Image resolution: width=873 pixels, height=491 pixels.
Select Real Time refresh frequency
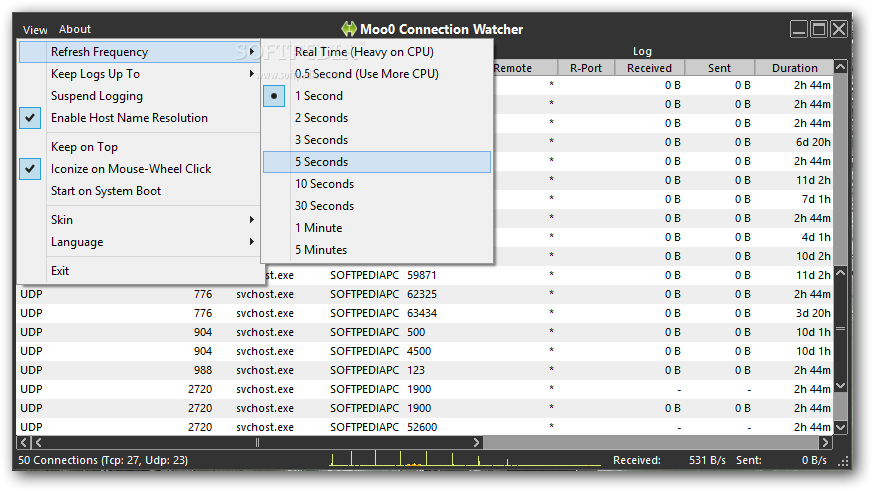point(377,52)
